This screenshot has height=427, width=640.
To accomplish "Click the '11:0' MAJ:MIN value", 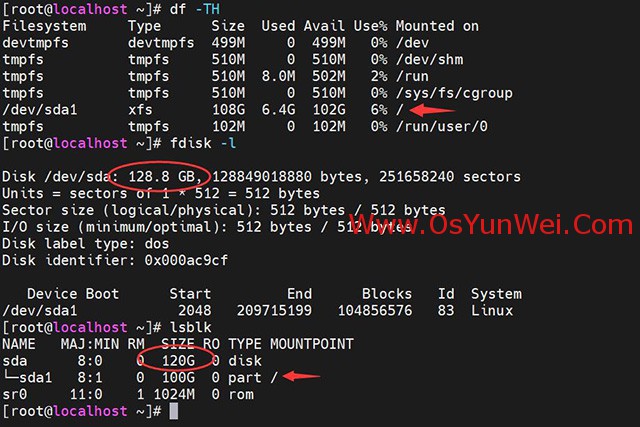I will (86, 394).
